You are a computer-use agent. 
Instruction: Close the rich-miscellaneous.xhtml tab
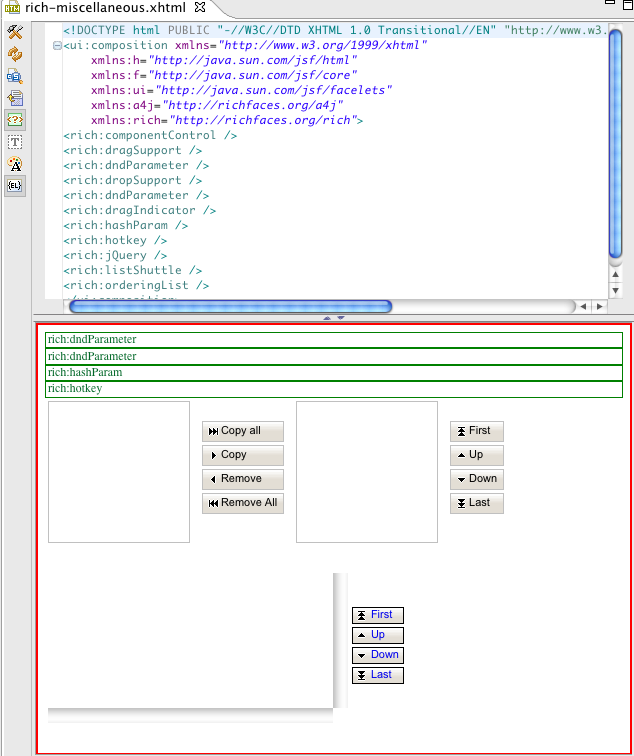(x=202, y=8)
